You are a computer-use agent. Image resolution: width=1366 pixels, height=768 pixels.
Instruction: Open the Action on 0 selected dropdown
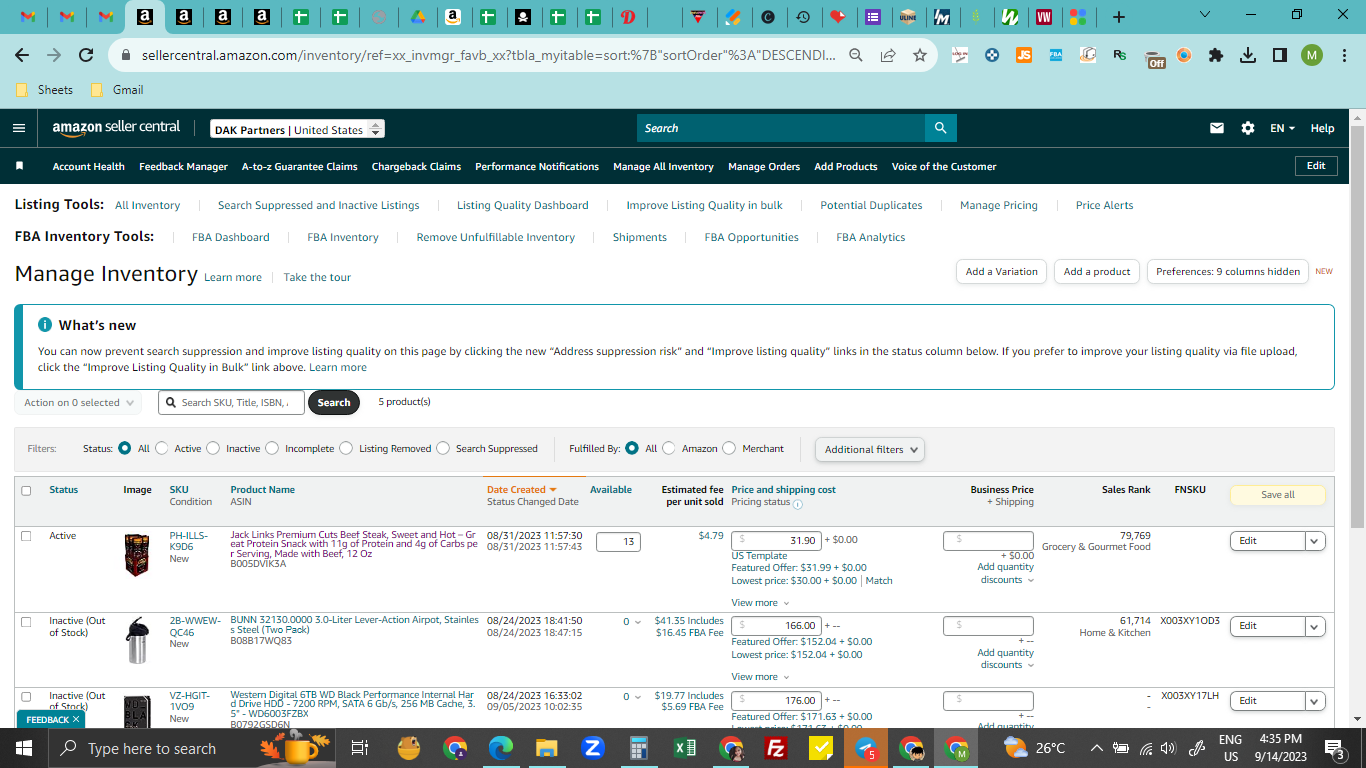78,403
